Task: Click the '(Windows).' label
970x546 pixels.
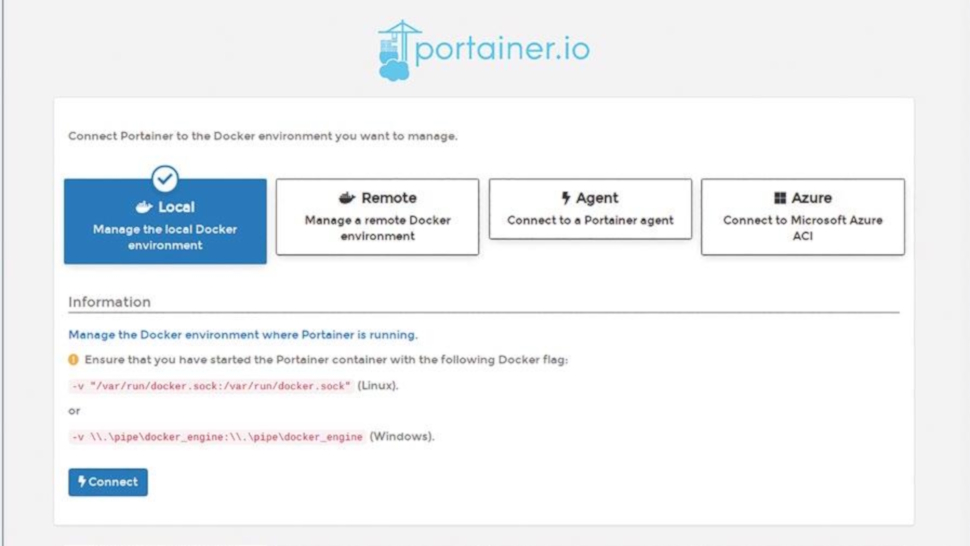Action: pyautogui.click(x=402, y=436)
